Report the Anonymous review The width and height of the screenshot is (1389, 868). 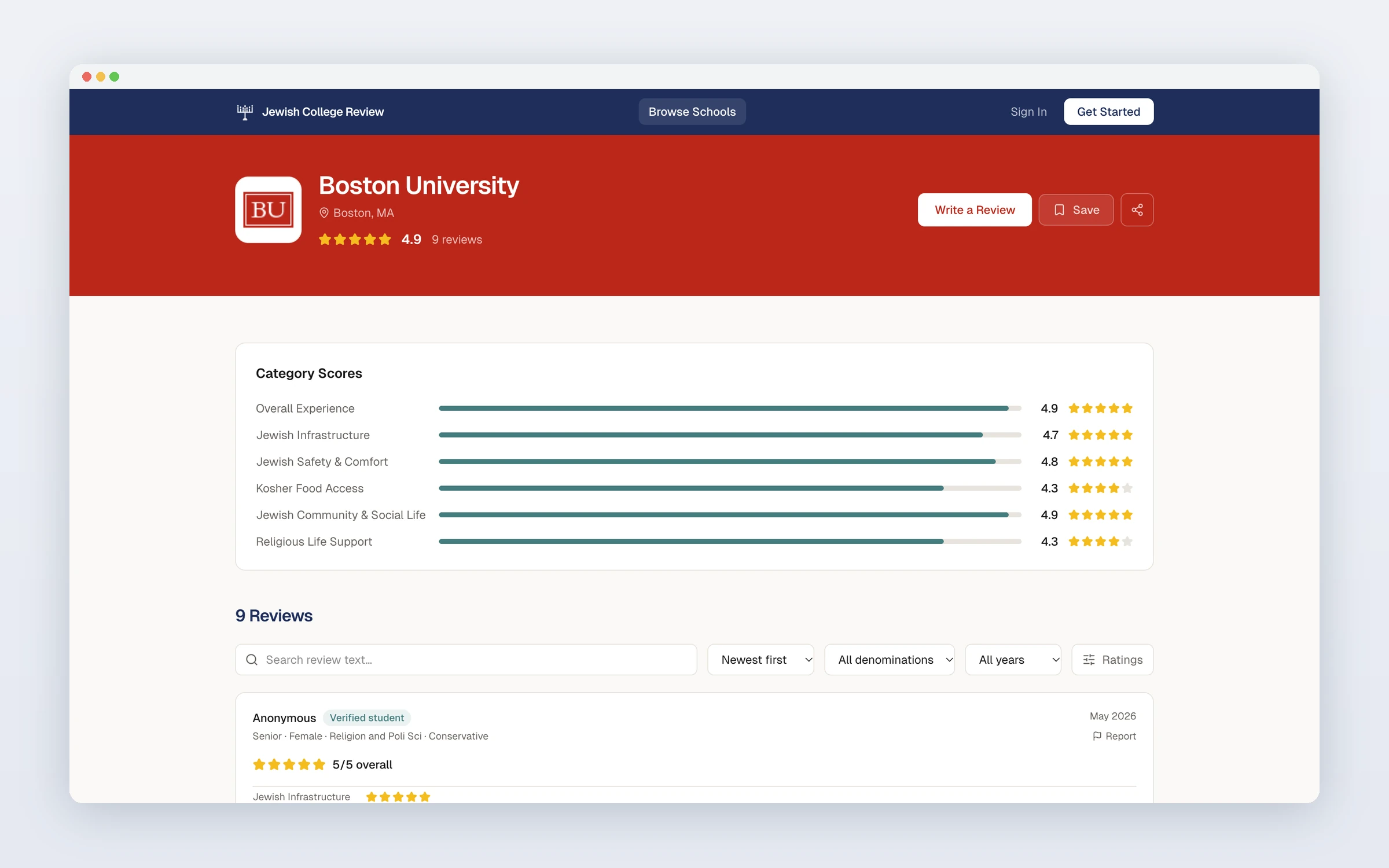1114,736
